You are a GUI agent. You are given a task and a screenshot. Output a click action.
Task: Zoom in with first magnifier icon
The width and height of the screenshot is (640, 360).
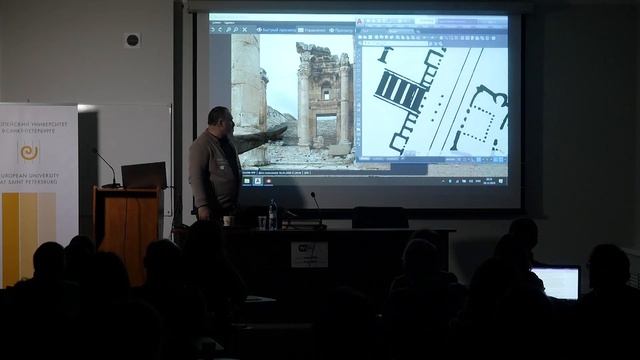click(x=229, y=30)
